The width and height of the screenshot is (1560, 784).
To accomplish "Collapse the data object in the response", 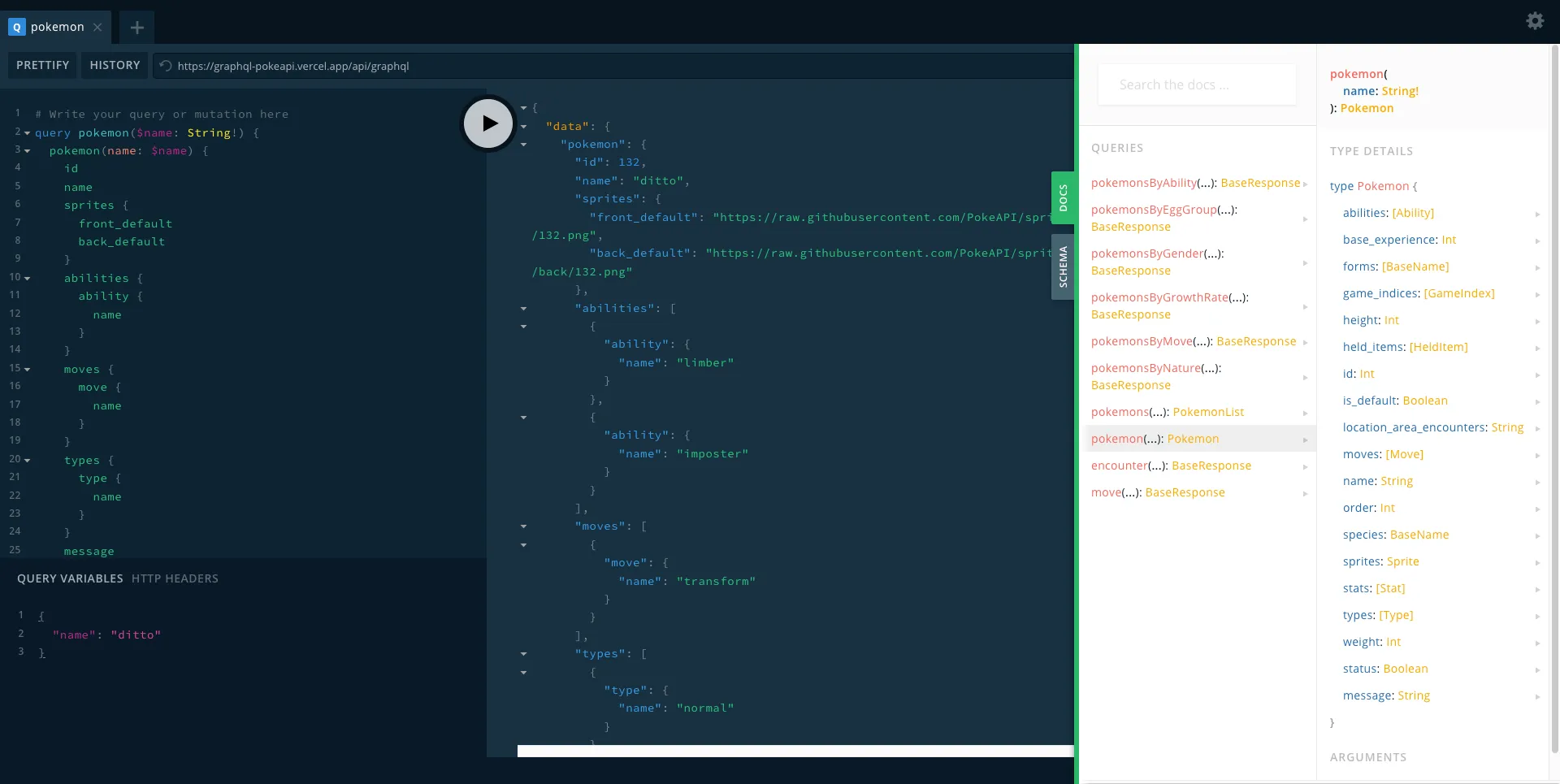I will coord(525,126).
